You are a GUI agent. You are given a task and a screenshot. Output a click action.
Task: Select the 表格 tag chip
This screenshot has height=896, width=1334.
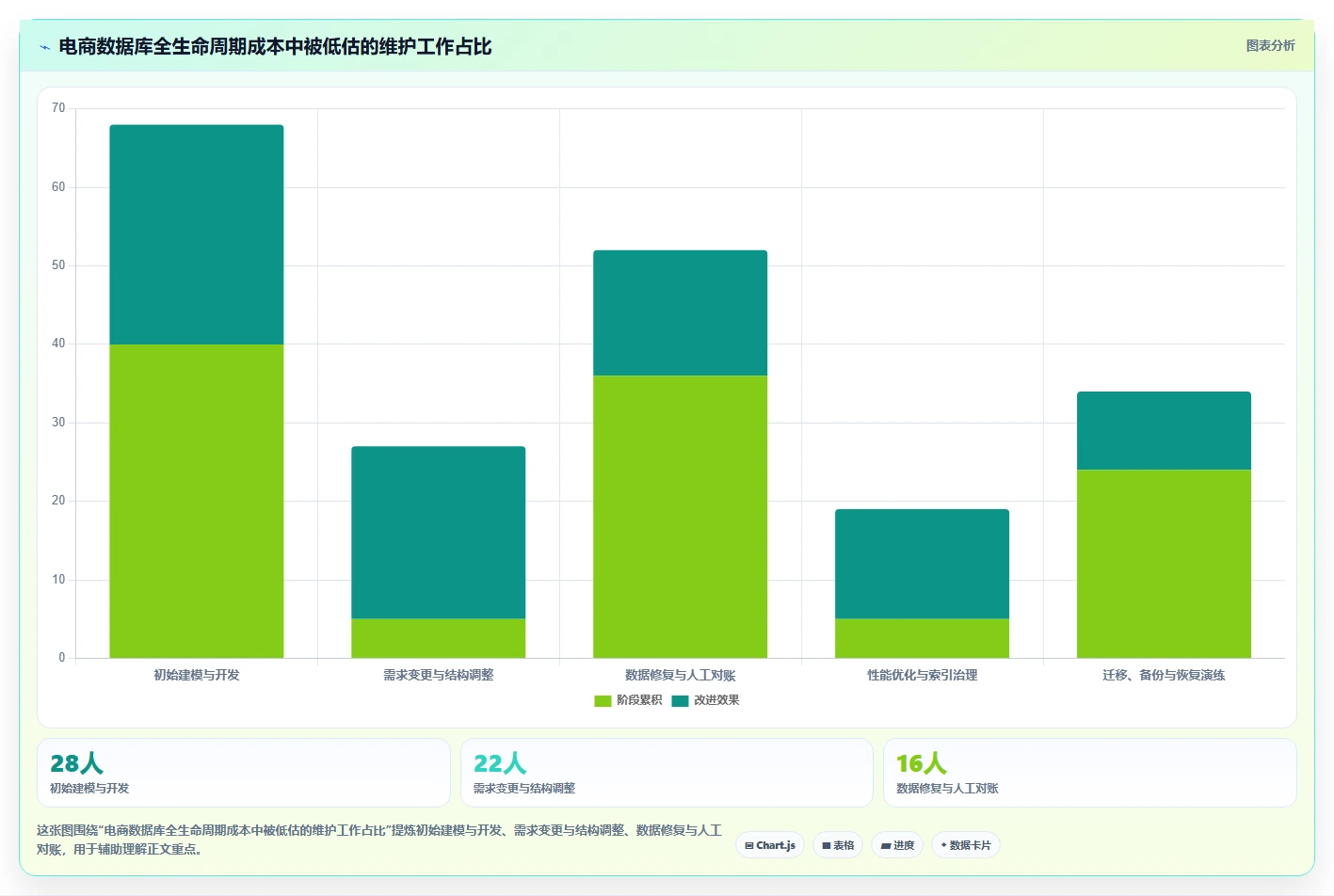point(838,845)
